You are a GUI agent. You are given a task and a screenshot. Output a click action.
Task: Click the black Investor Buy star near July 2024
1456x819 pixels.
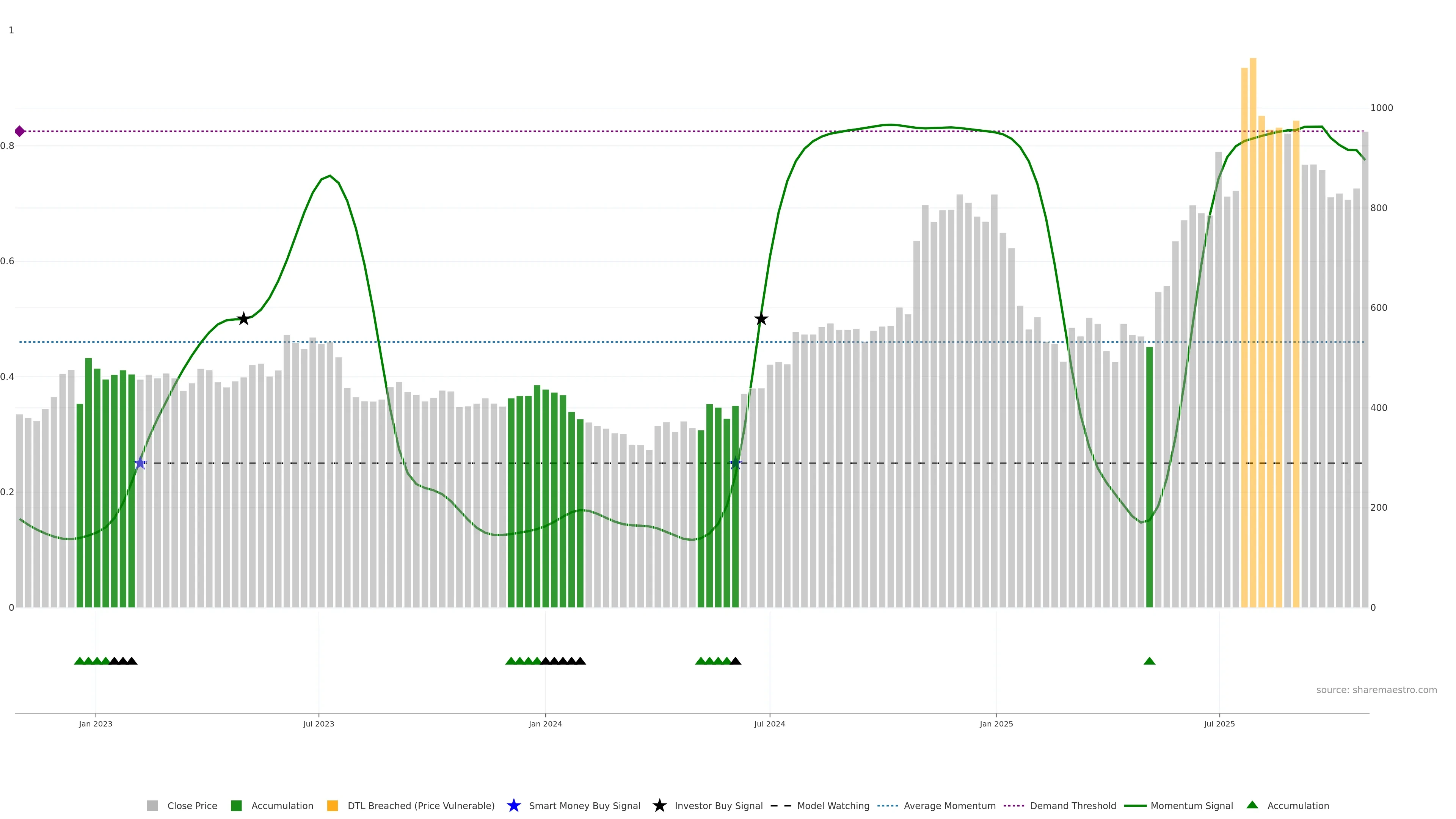point(761,319)
